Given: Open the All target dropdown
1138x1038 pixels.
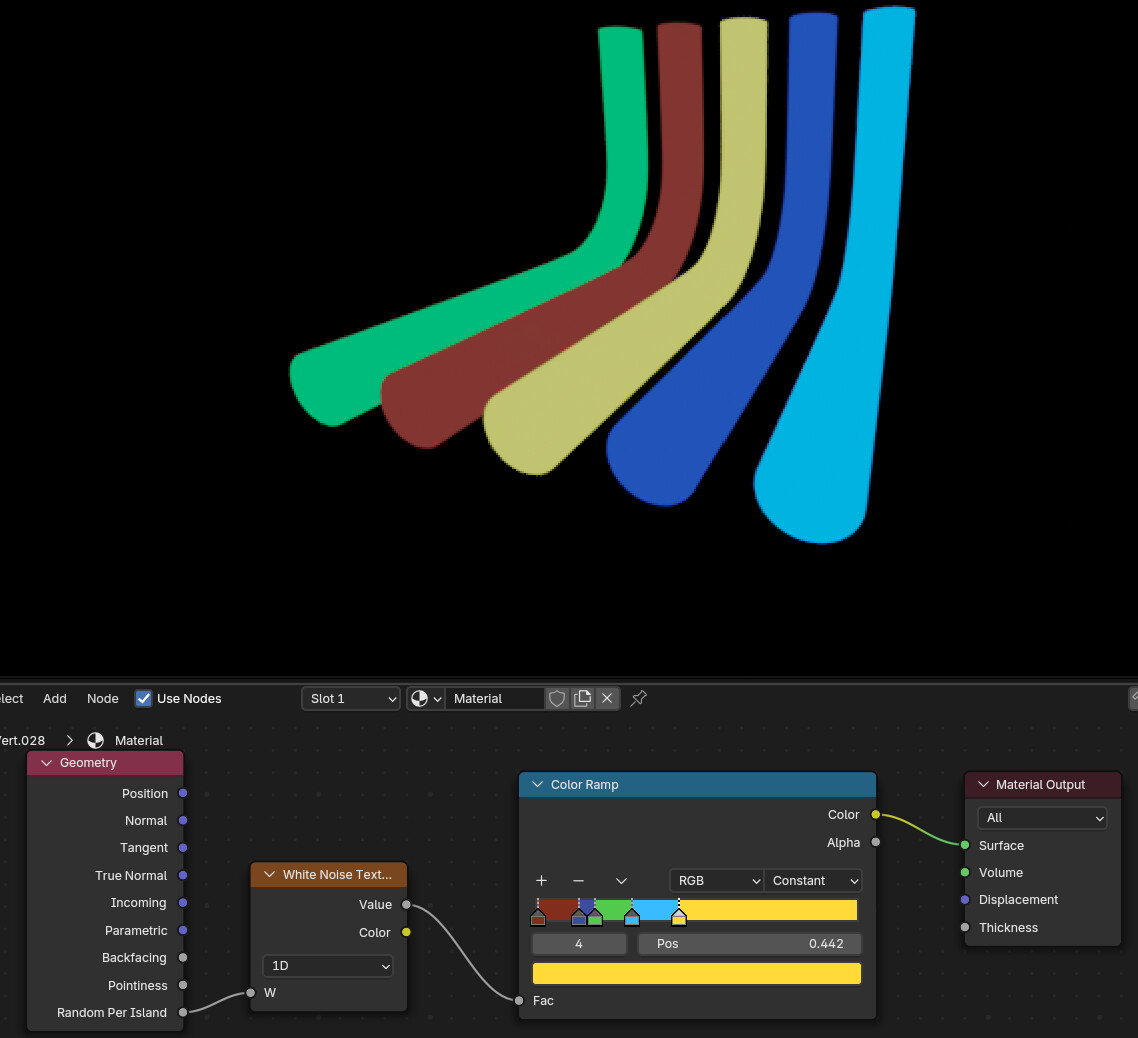Looking at the screenshot, I should (1041, 818).
